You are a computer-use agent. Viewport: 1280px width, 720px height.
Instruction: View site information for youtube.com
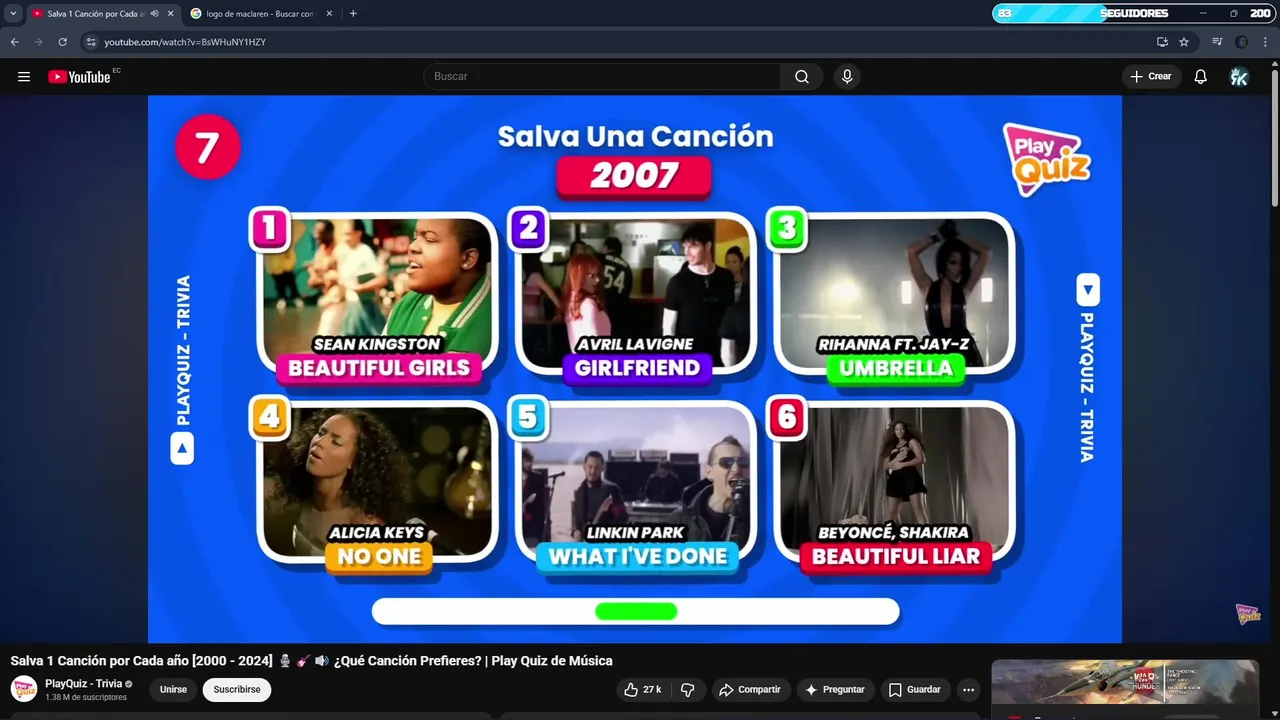click(91, 42)
